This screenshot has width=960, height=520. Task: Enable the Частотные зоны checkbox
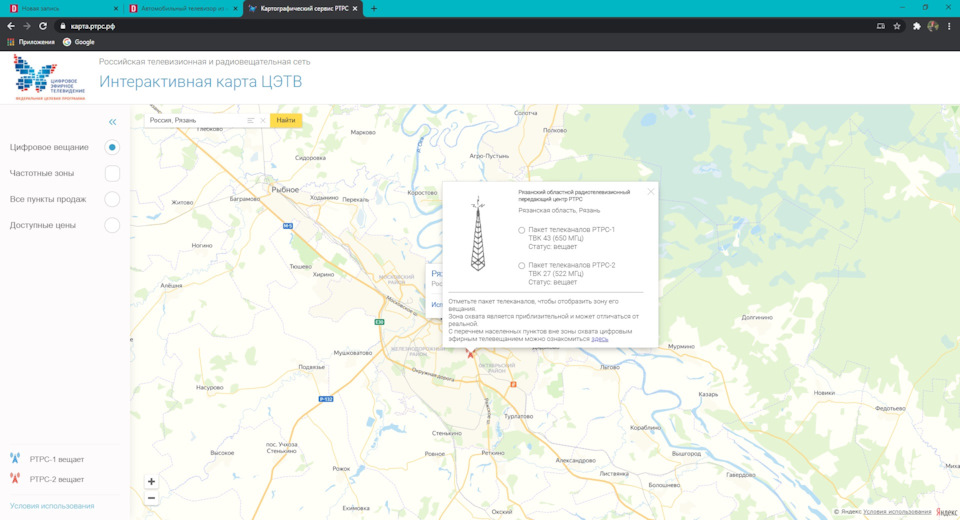[x=112, y=173]
